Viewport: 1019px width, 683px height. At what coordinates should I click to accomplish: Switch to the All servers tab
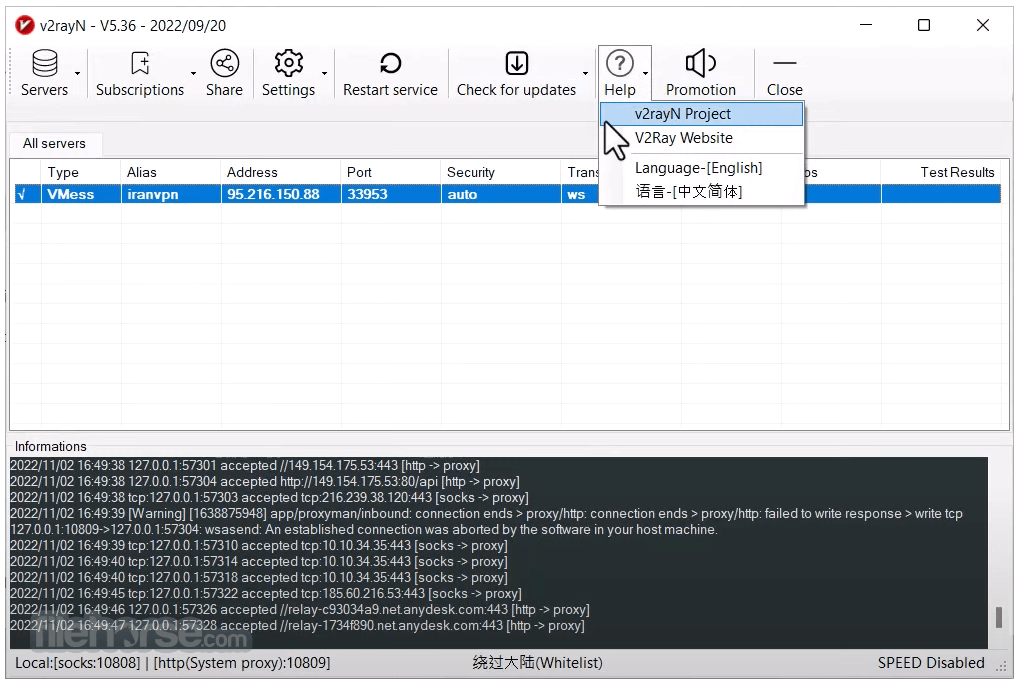55,144
